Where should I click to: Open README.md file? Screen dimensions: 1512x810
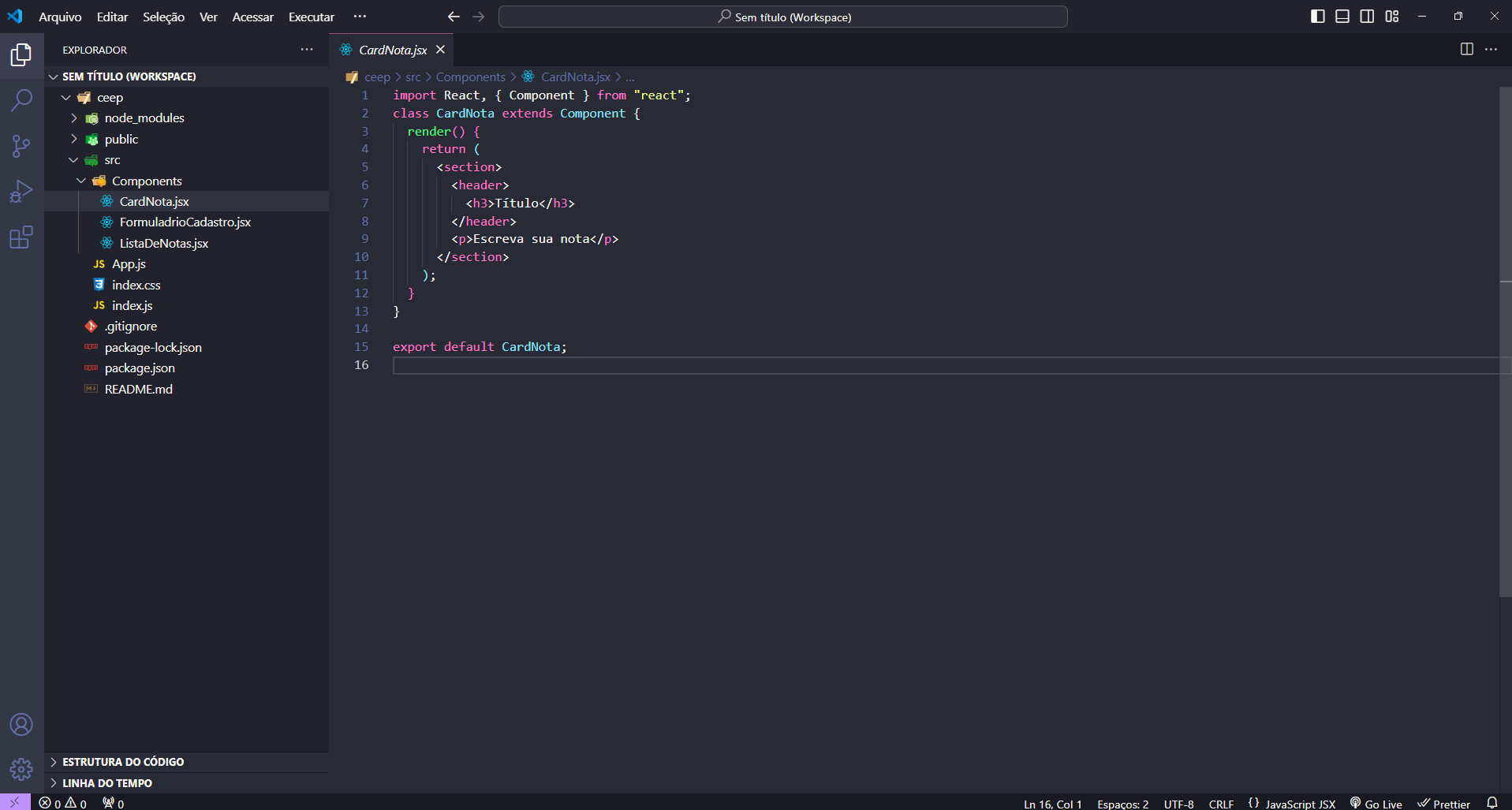[186, 389]
